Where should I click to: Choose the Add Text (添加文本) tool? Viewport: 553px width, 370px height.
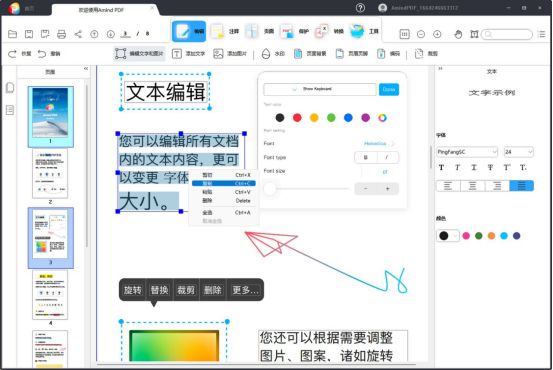[189, 54]
